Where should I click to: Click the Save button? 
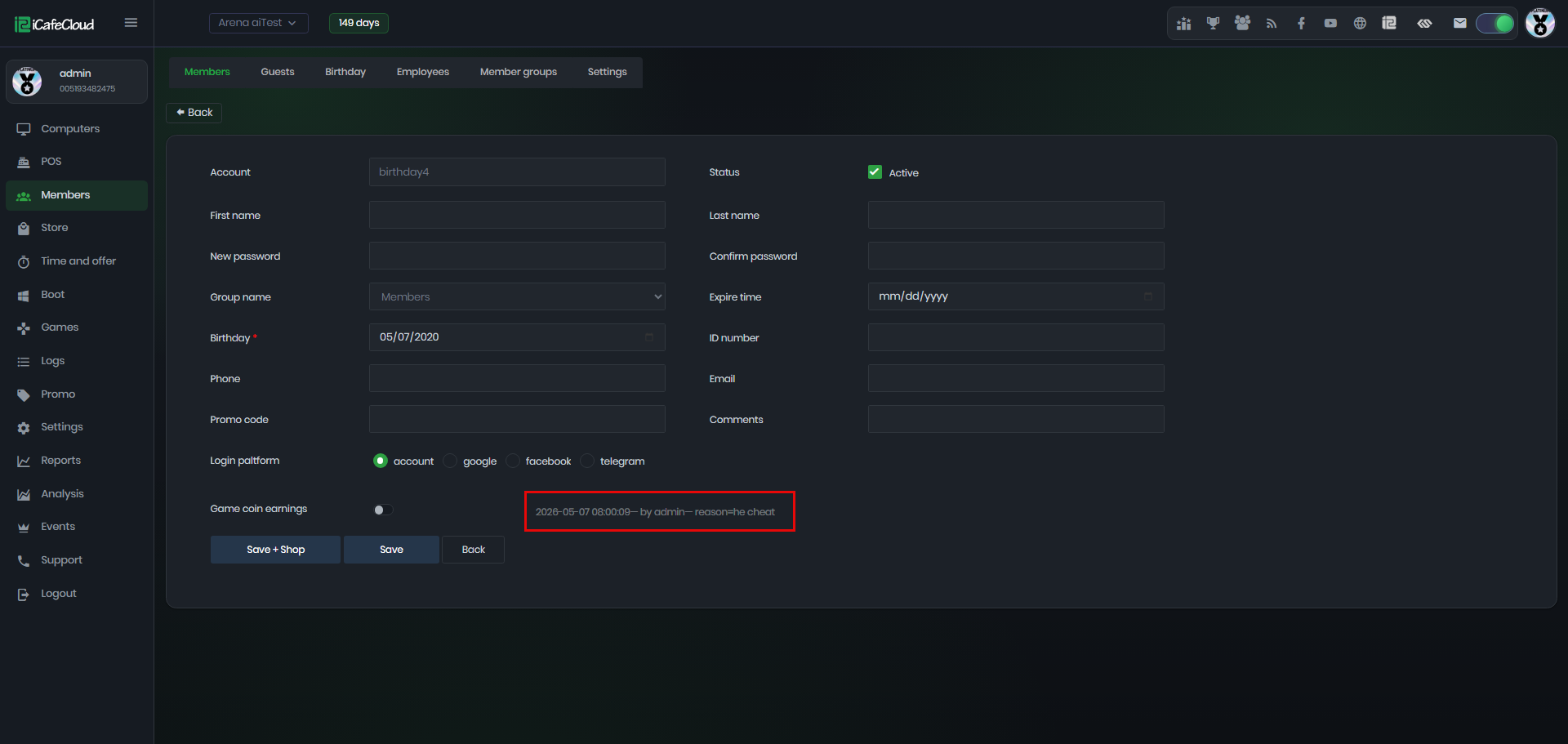point(391,550)
